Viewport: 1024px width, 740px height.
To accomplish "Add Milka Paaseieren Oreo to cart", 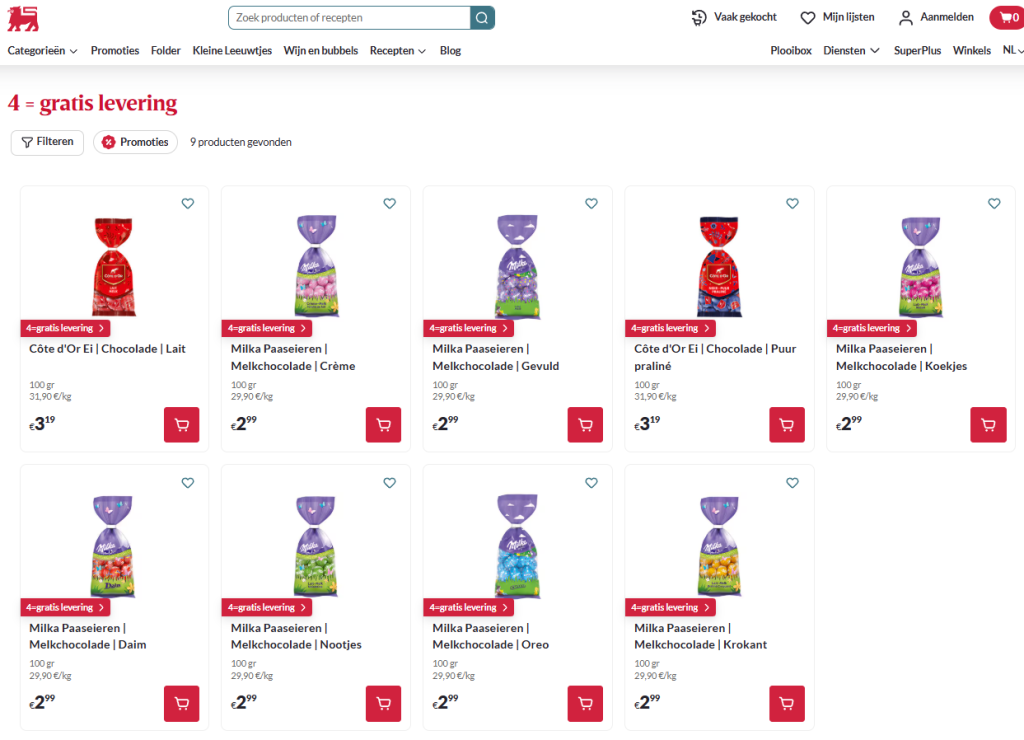I will 585,703.
